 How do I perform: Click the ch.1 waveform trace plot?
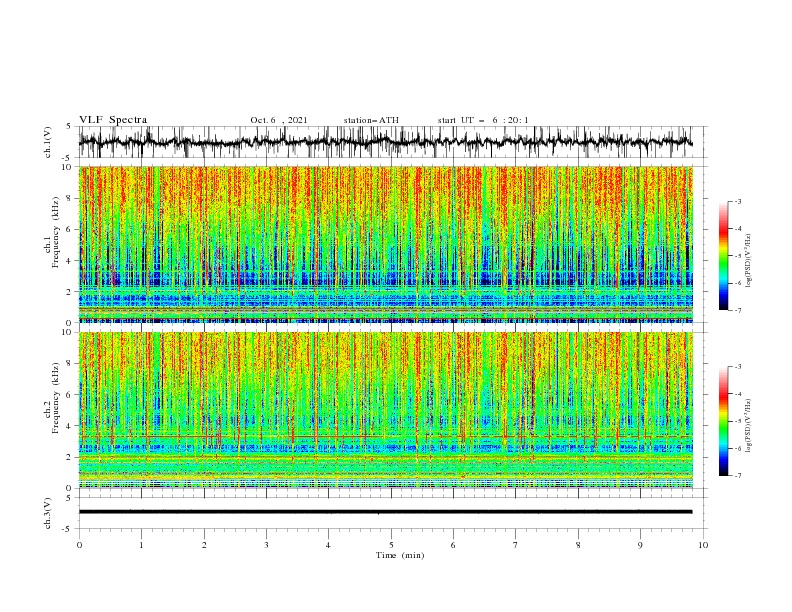[385, 142]
